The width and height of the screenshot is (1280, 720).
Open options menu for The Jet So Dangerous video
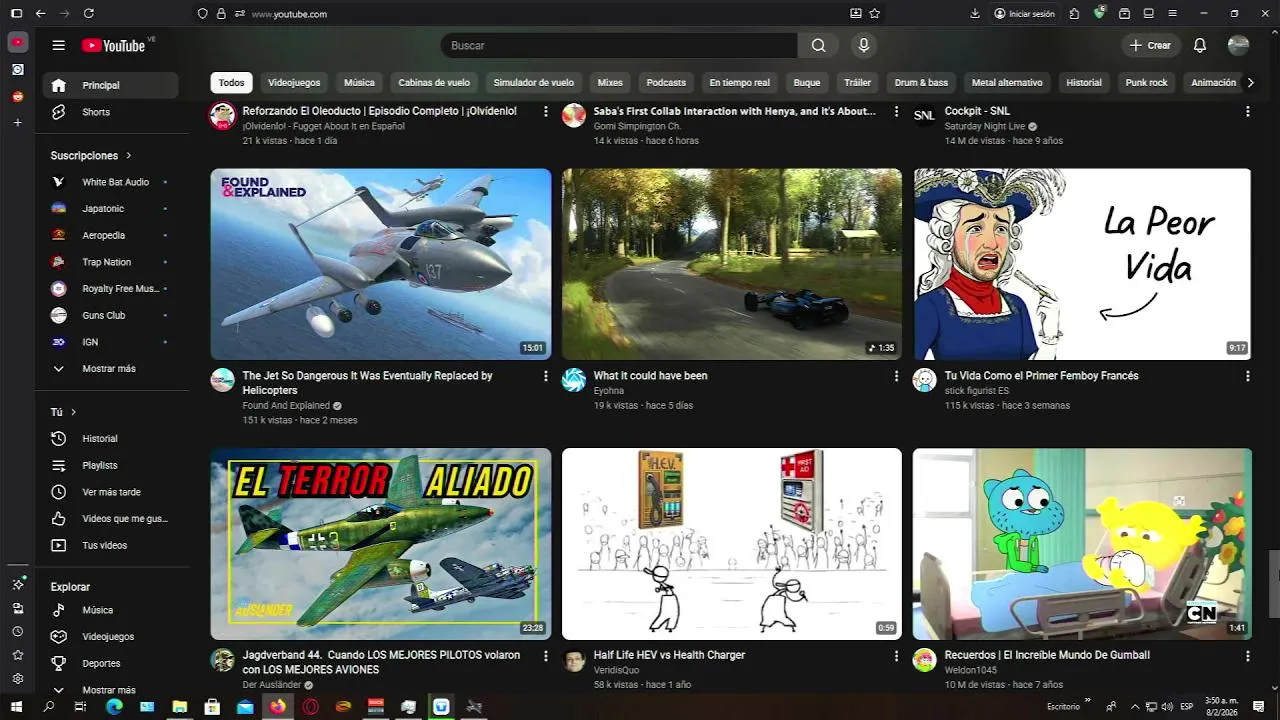pos(546,376)
